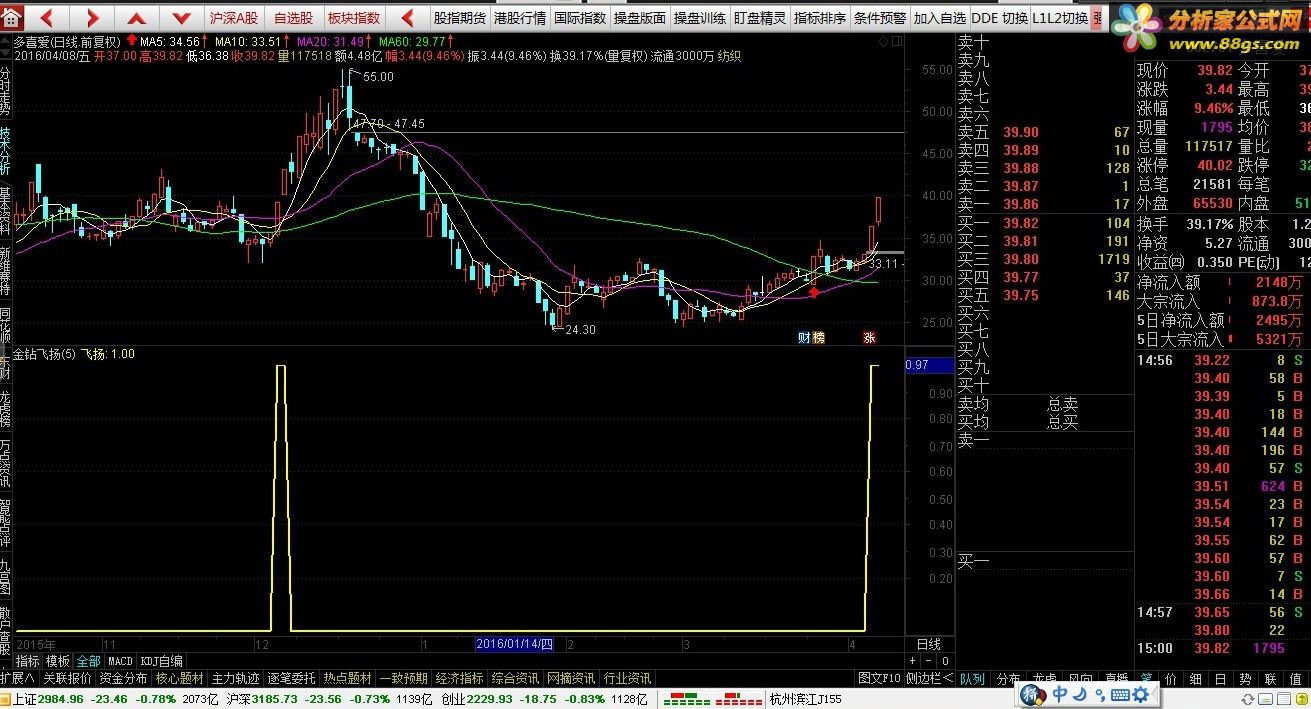Click the L1L2切换 button
The width and height of the screenshot is (1311, 709).
[x=1060, y=18]
